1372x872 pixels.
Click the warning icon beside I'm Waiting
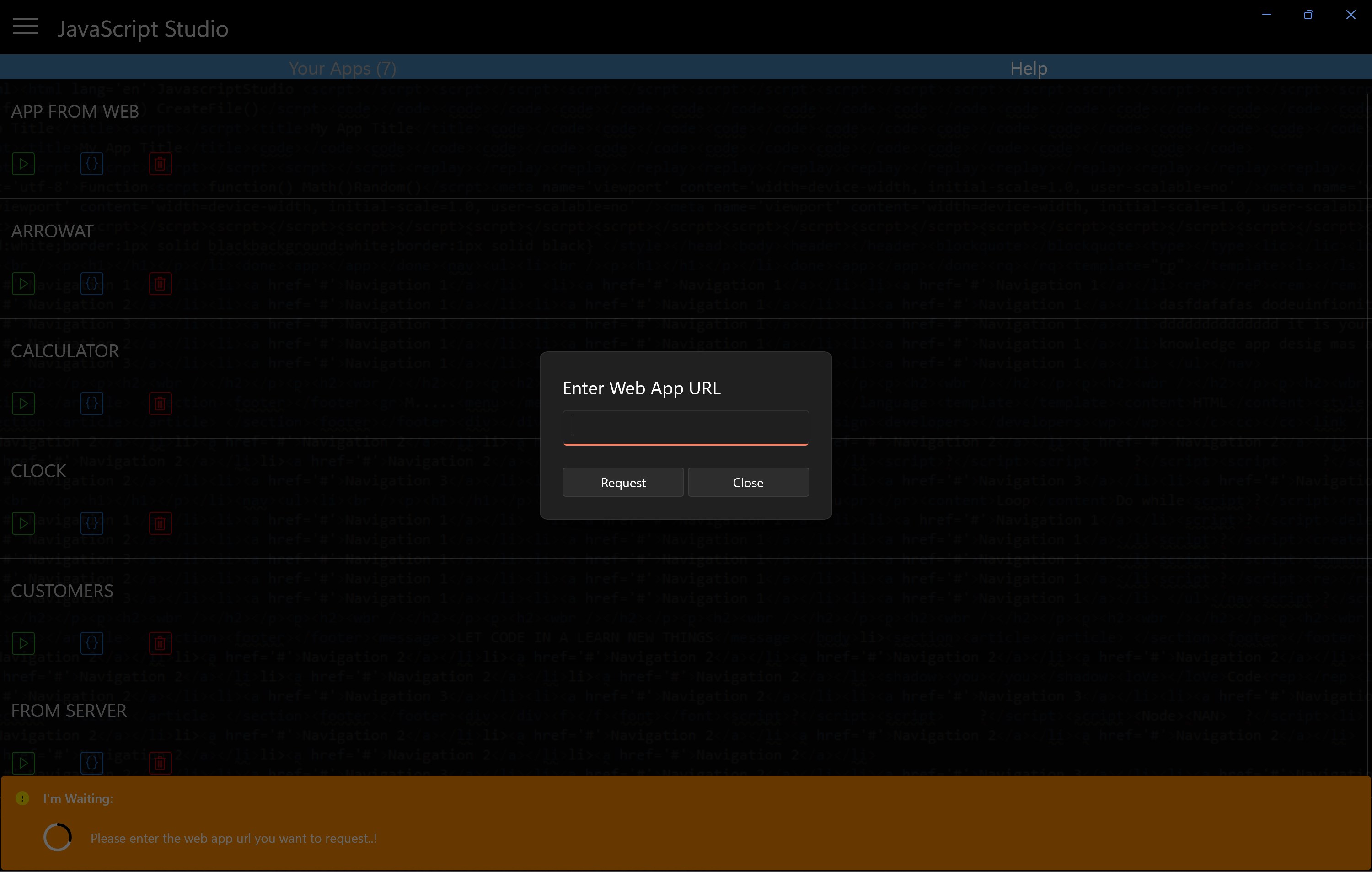[22, 798]
